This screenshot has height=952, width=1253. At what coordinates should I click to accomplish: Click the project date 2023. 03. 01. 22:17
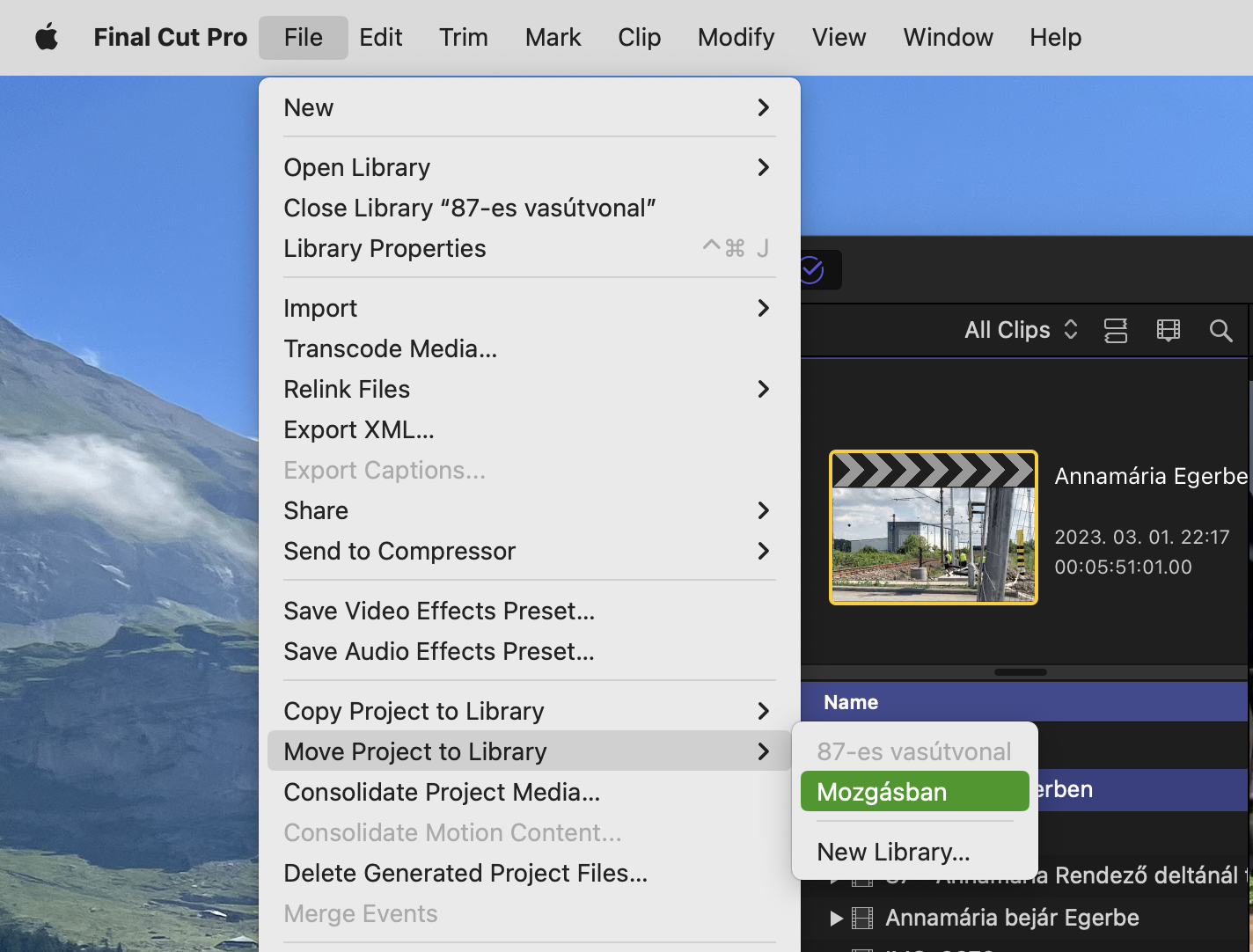pos(1142,537)
